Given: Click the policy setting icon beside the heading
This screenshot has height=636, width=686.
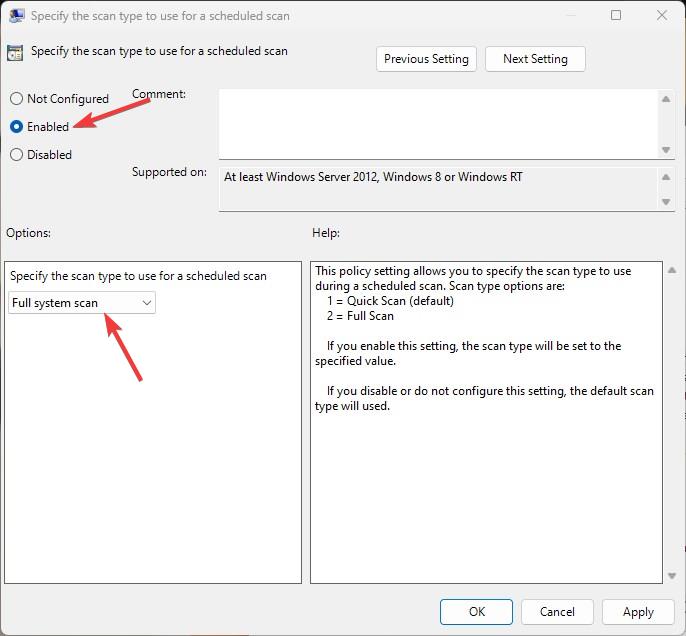Looking at the screenshot, I should pos(15,52).
